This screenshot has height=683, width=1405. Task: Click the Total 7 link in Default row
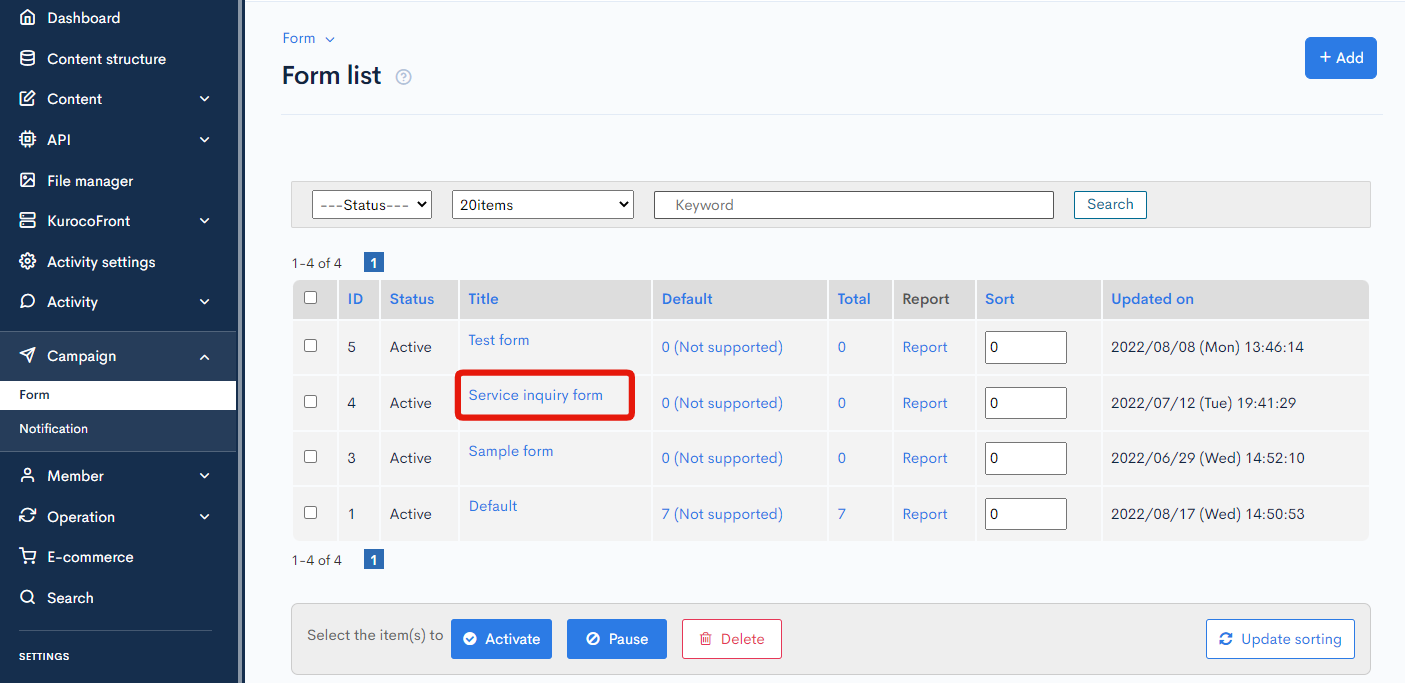842,514
